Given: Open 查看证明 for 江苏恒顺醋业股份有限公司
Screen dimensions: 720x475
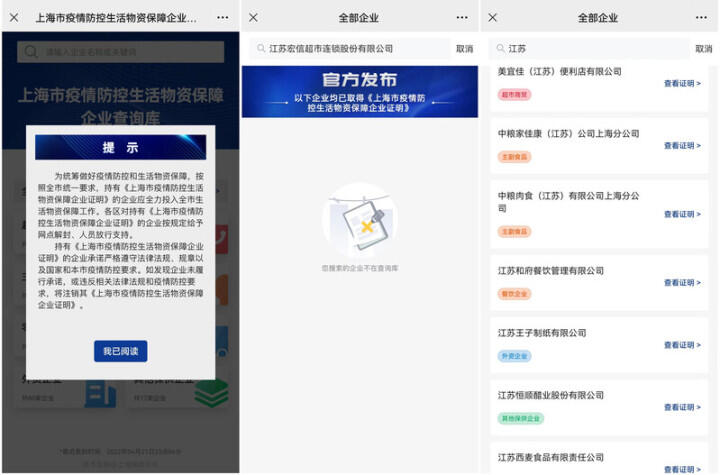Looking at the screenshot, I should (682, 407).
